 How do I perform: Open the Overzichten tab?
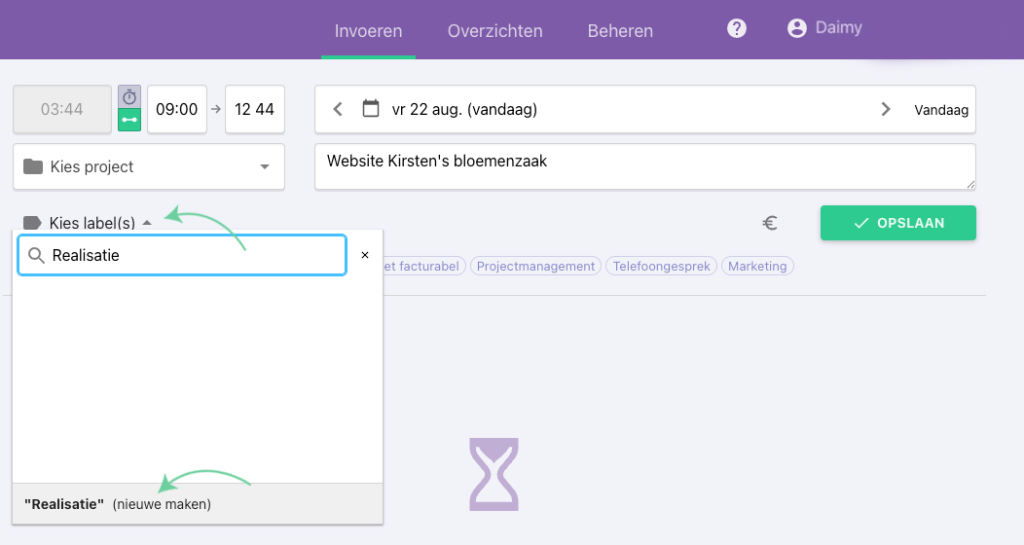[495, 30]
